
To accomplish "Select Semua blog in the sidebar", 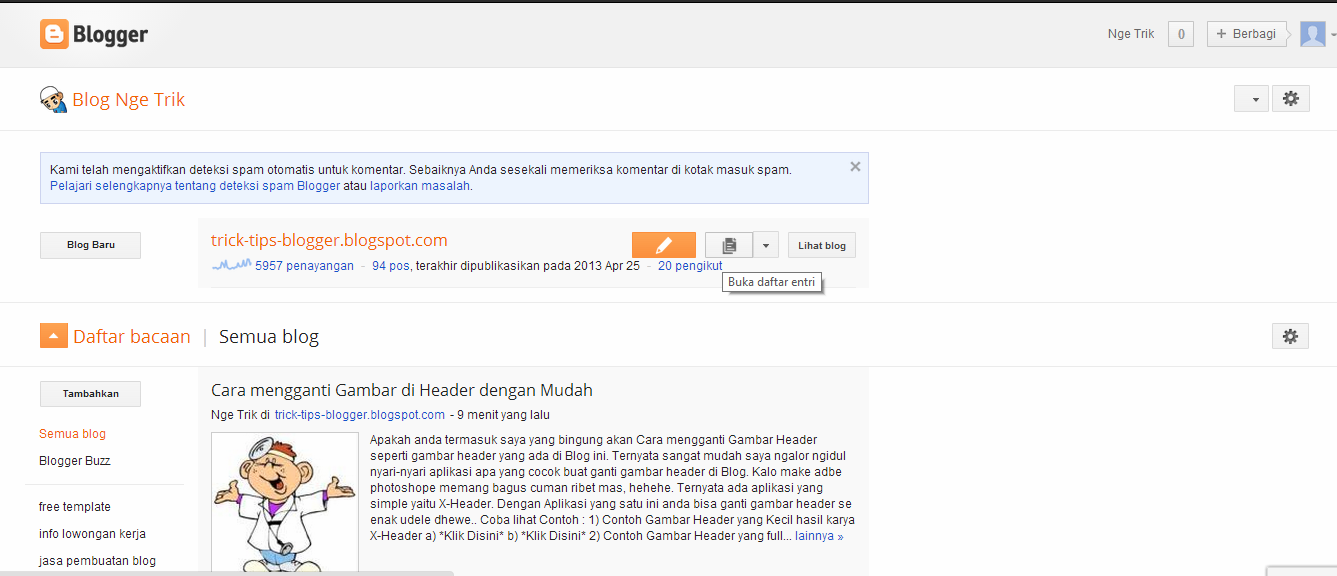I will [72, 434].
